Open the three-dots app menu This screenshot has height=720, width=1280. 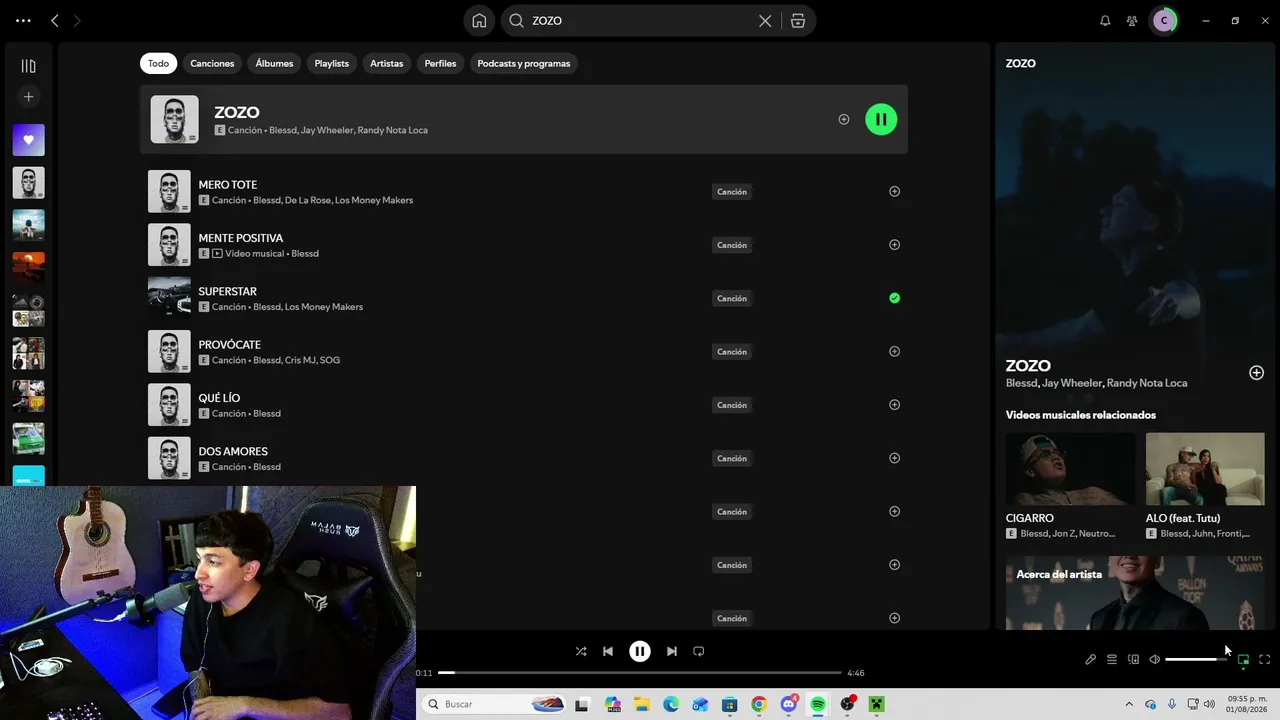point(24,20)
